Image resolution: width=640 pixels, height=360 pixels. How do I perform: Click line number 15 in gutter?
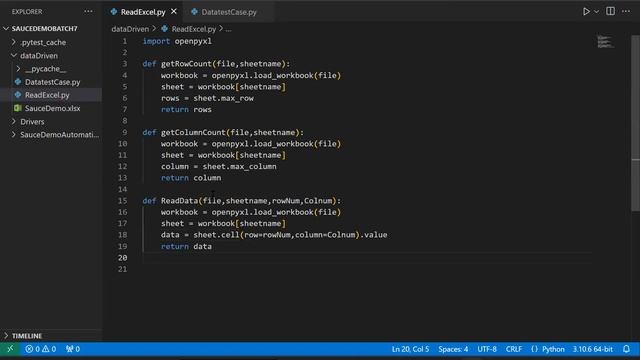[x=122, y=201]
